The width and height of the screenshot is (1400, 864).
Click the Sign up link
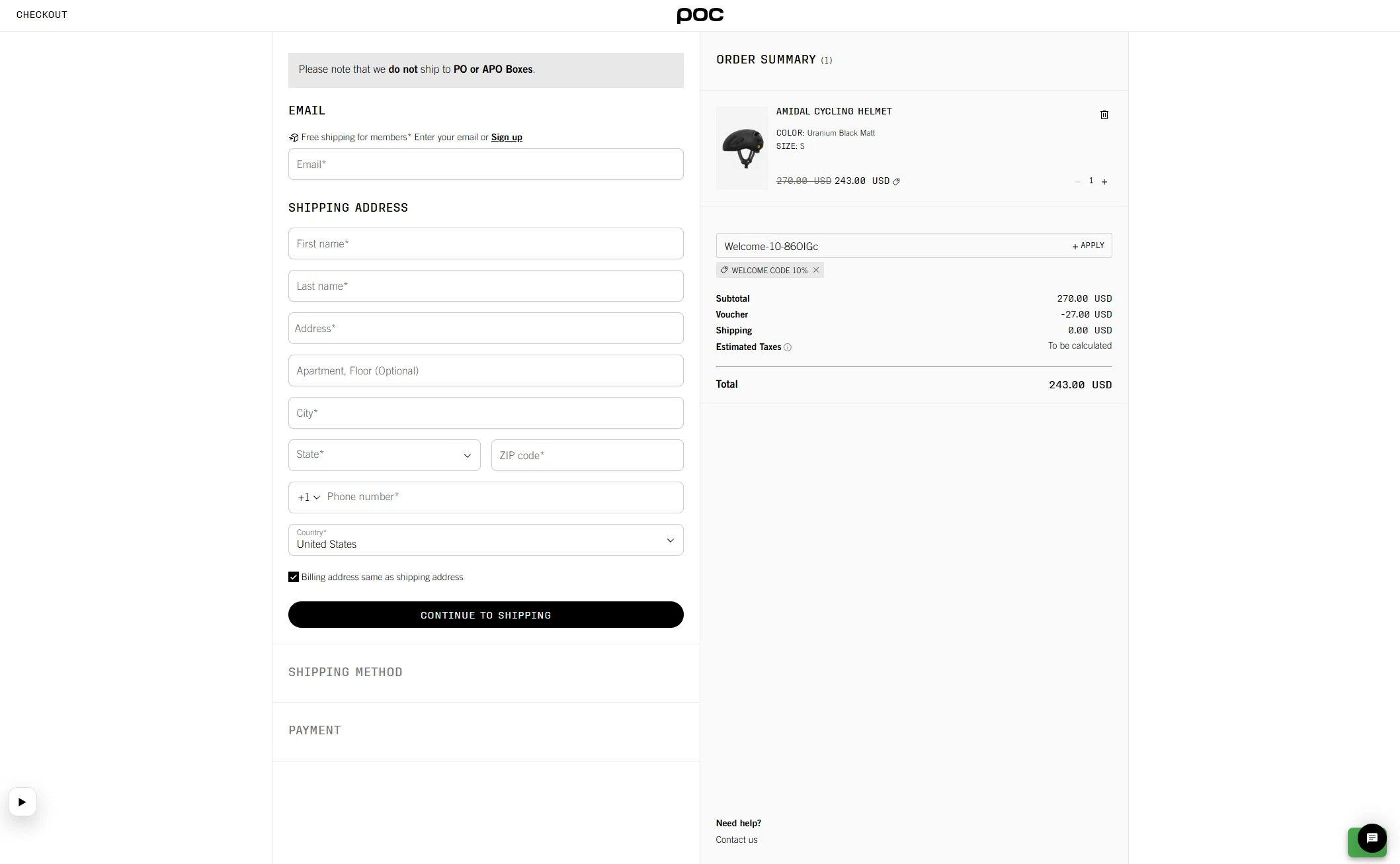(x=507, y=138)
